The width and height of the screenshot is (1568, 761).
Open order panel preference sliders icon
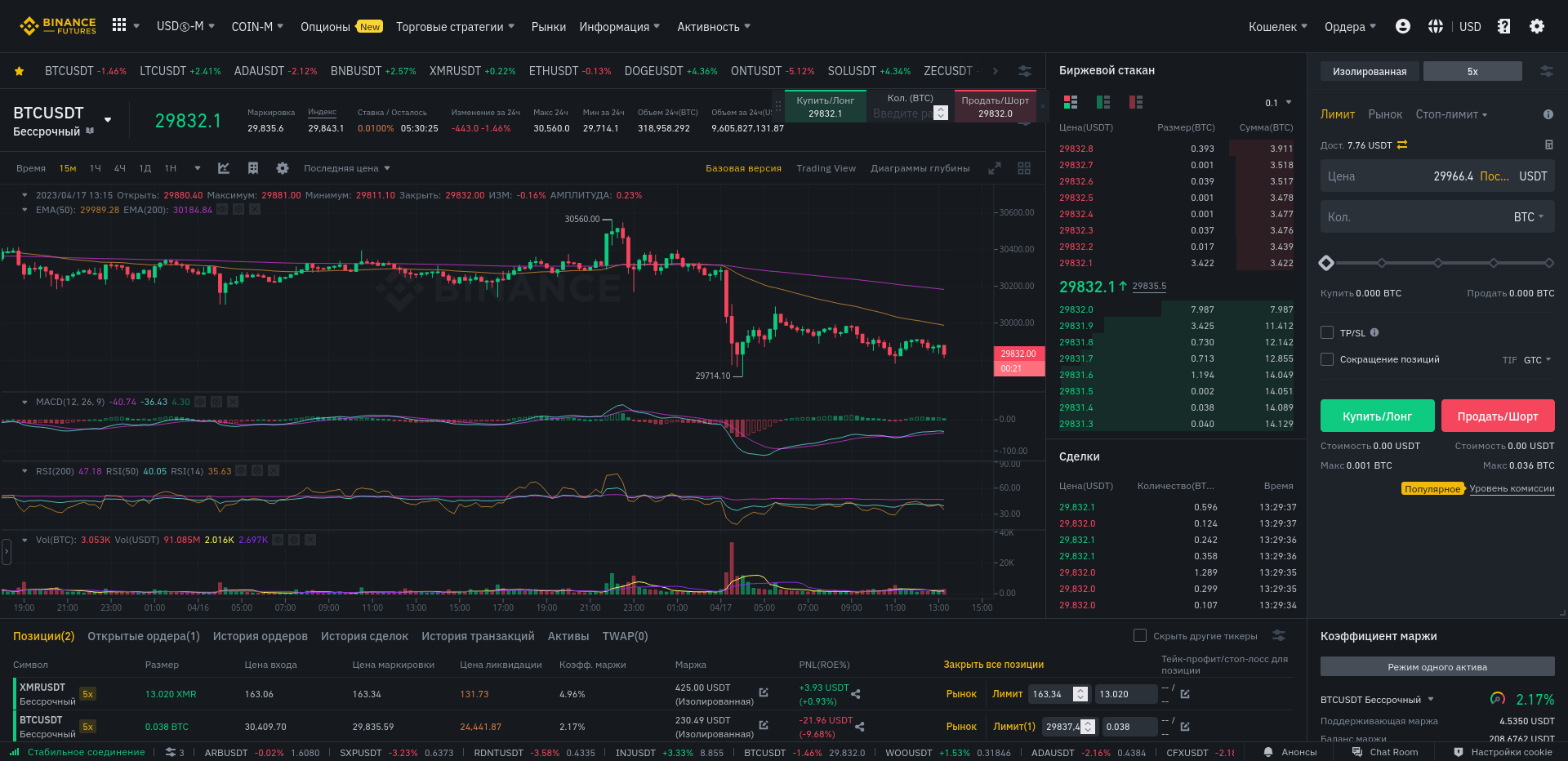point(1547,71)
